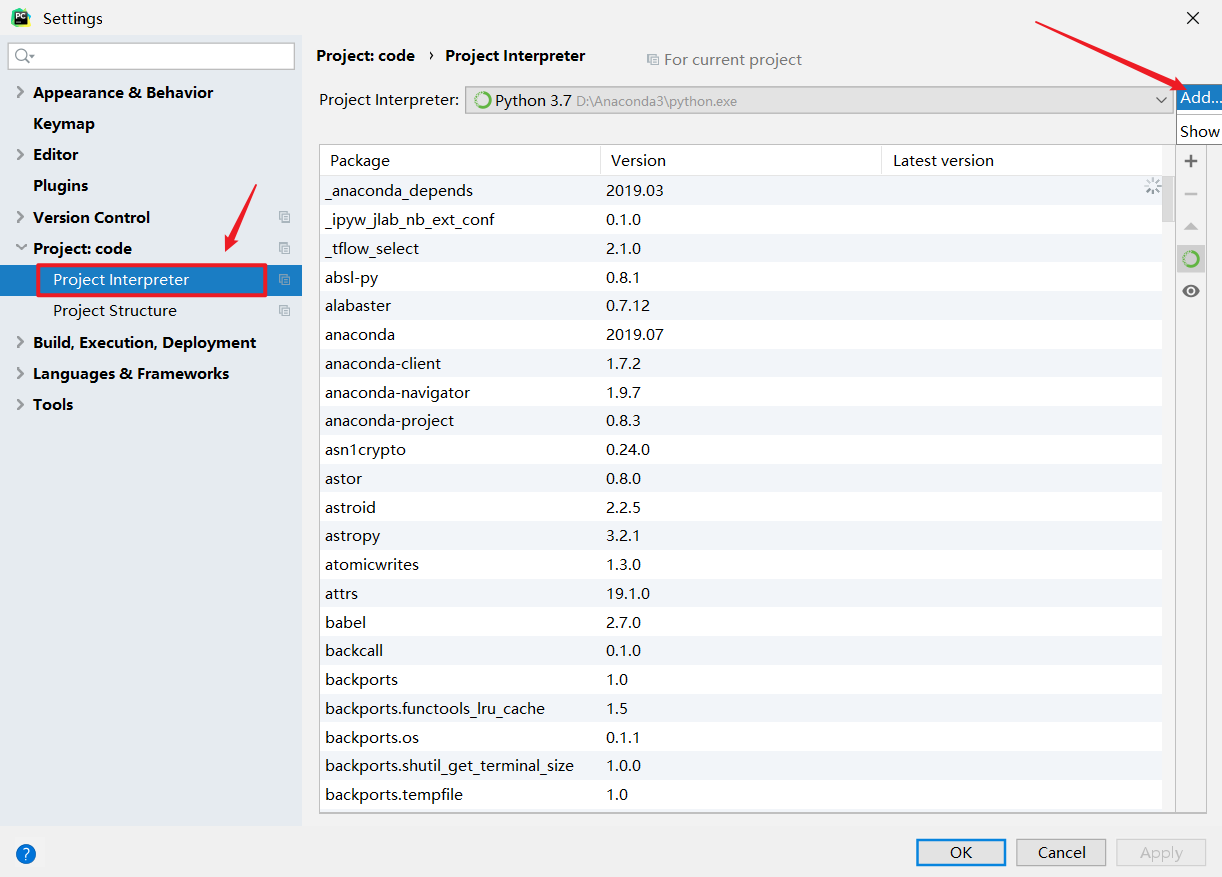Toggle the show early releases eye icon
The width and height of the screenshot is (1222, 877).
(x=1190, y=291)
